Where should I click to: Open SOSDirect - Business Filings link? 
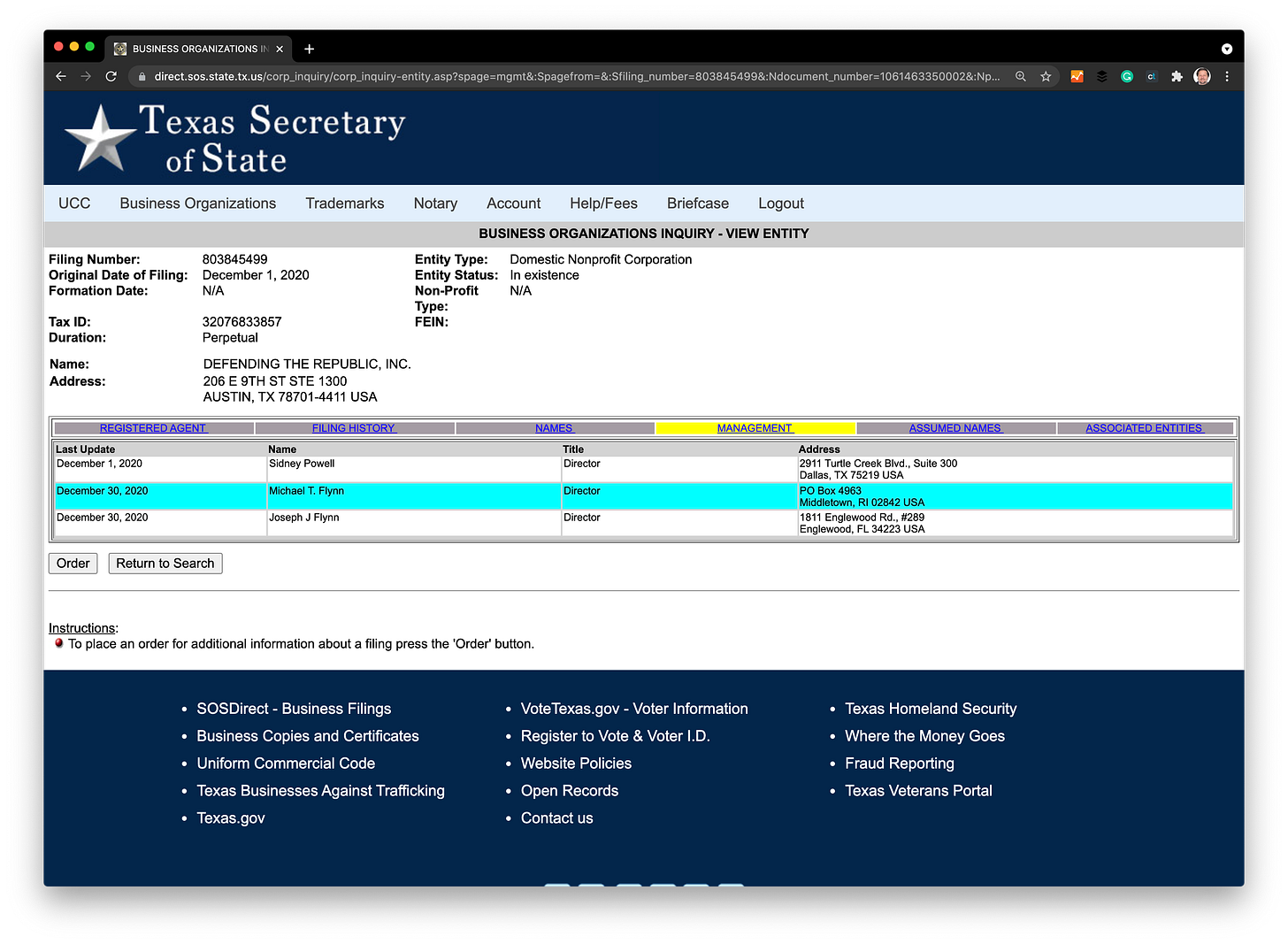(294, 709)
